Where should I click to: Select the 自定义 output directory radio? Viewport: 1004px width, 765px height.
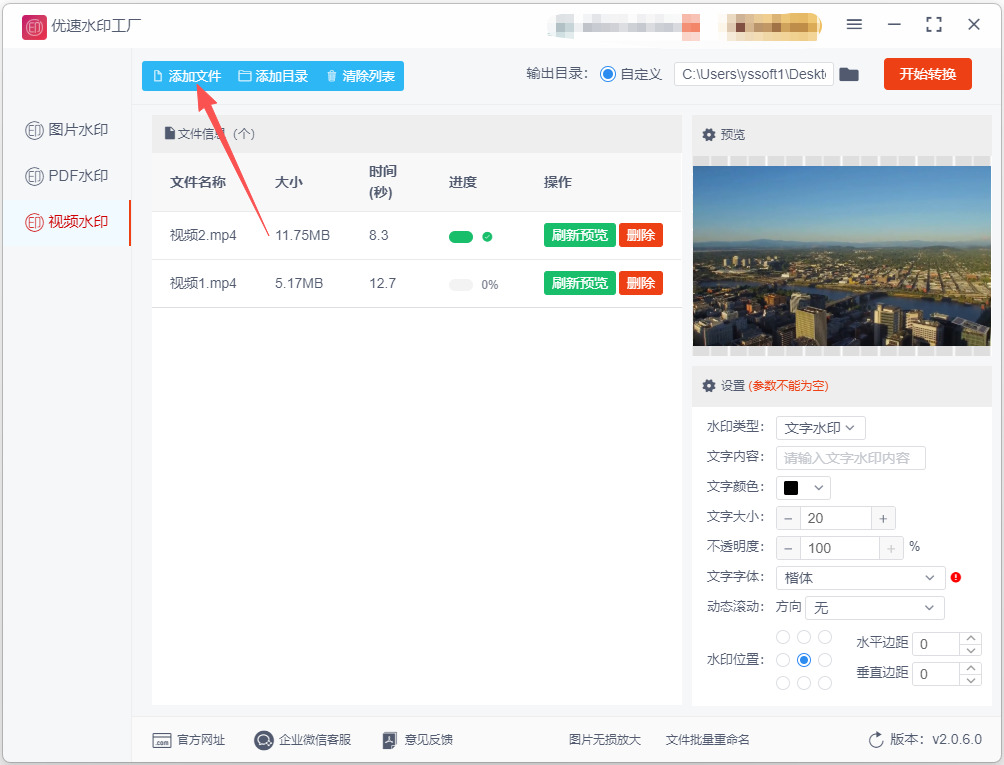click(608, 74)
